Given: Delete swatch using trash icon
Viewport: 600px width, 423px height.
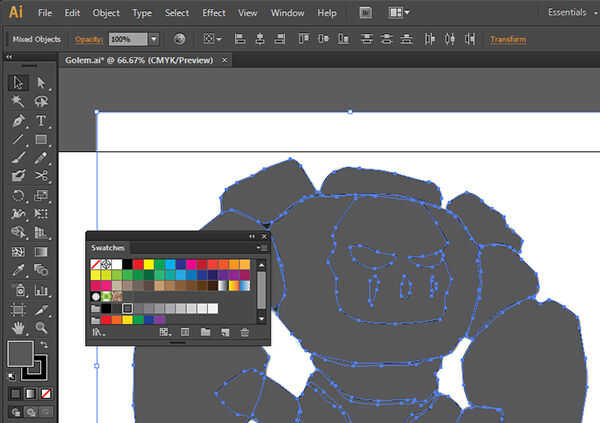Looking at the screenshot, I should 244,332.
